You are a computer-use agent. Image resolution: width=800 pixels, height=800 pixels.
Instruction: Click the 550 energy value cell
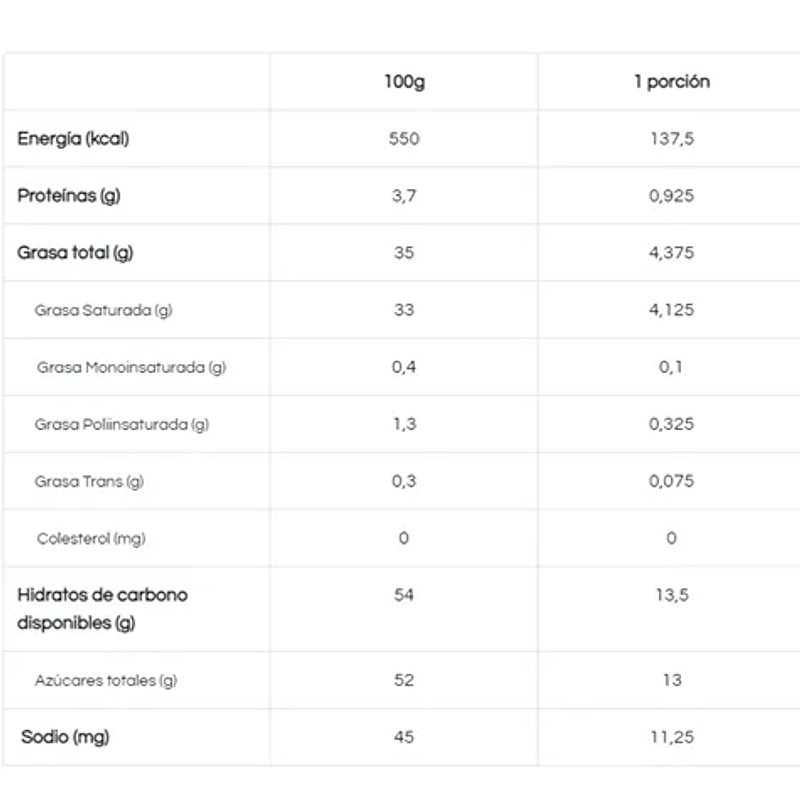click(x=404, y=139)
